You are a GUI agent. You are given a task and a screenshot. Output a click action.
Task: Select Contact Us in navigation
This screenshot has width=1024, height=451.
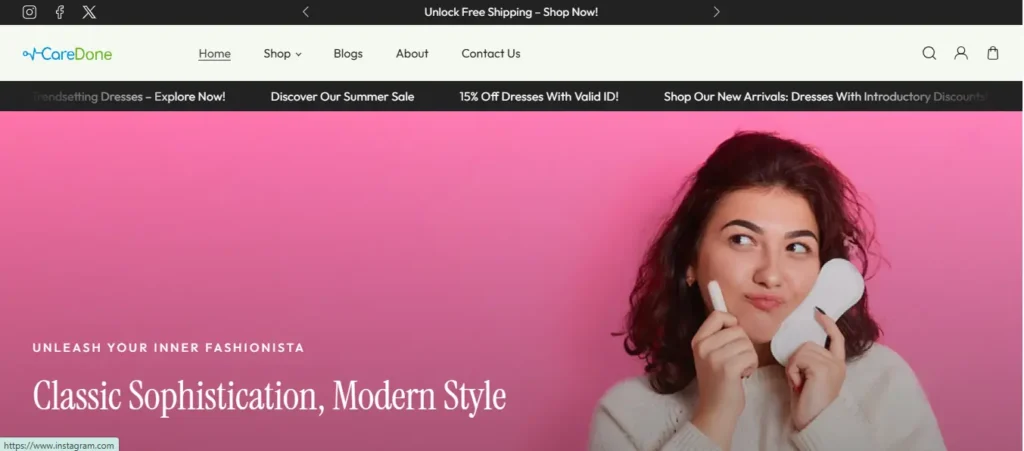pos(491,54)
